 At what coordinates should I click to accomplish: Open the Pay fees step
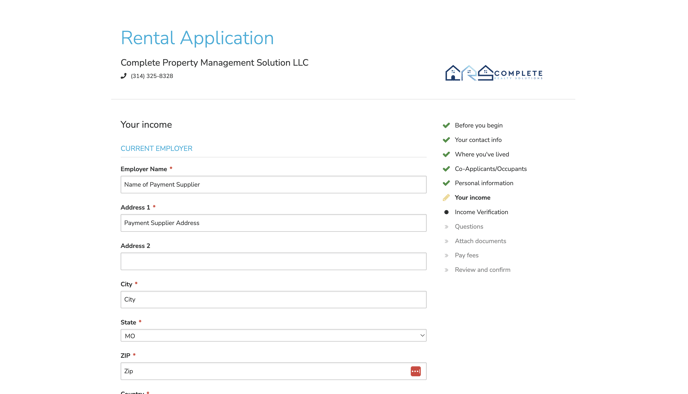click(x=466, y=255)
